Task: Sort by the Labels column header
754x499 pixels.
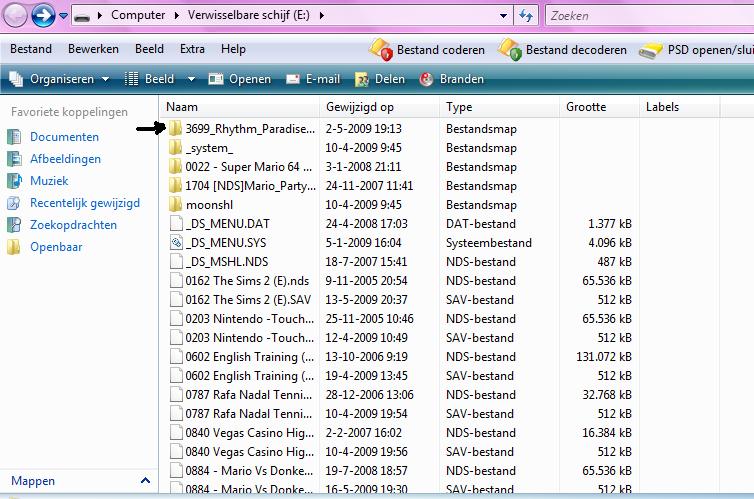Action: click(x=679, y=107)
